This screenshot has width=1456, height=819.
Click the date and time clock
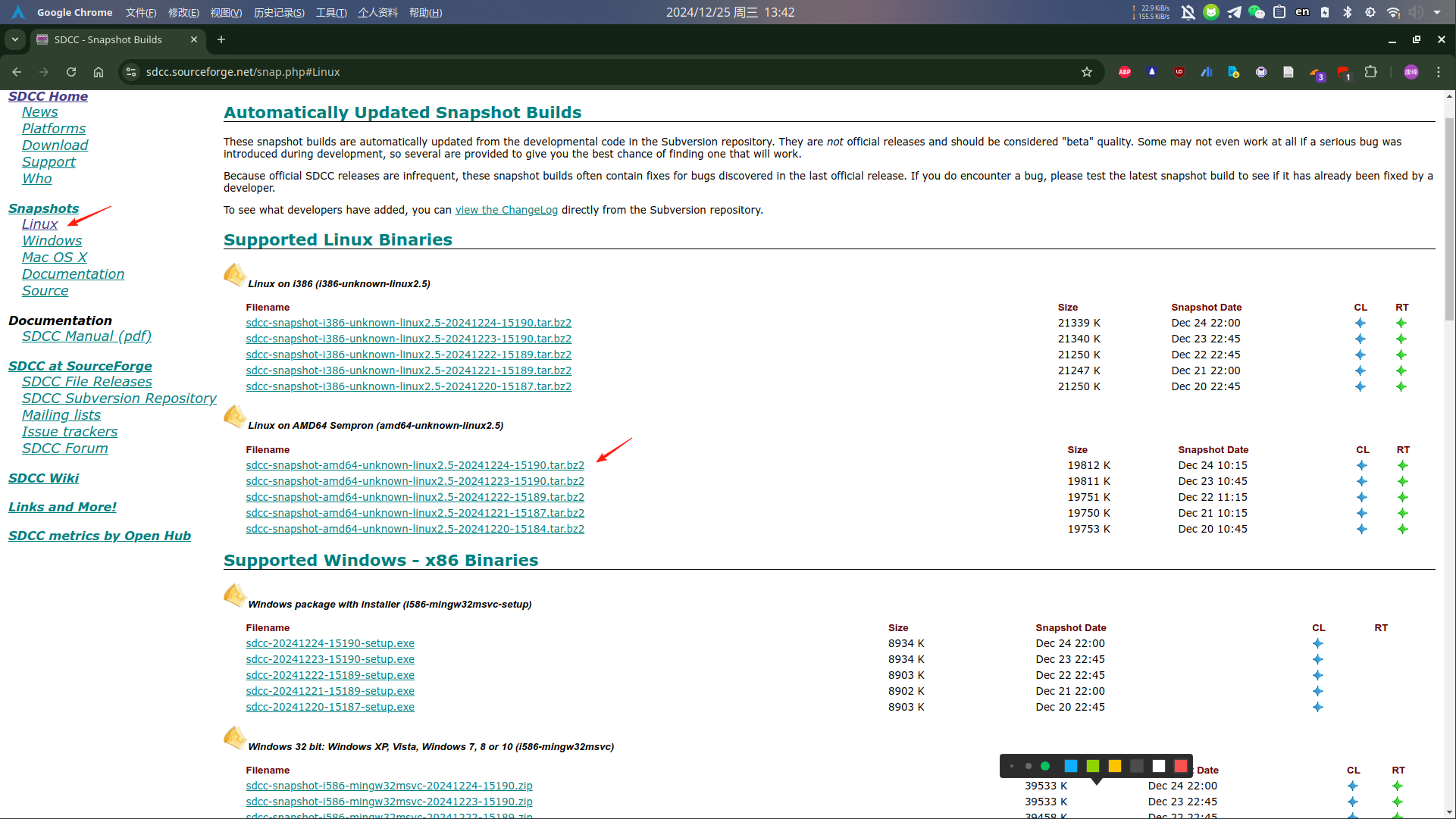(x=731, y=12)
